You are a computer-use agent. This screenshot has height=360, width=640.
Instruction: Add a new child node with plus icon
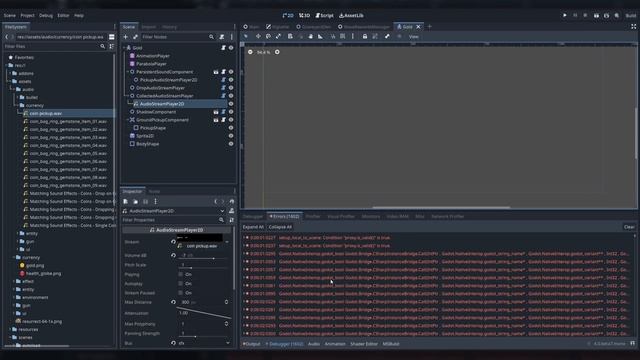(x=125, y=37)
